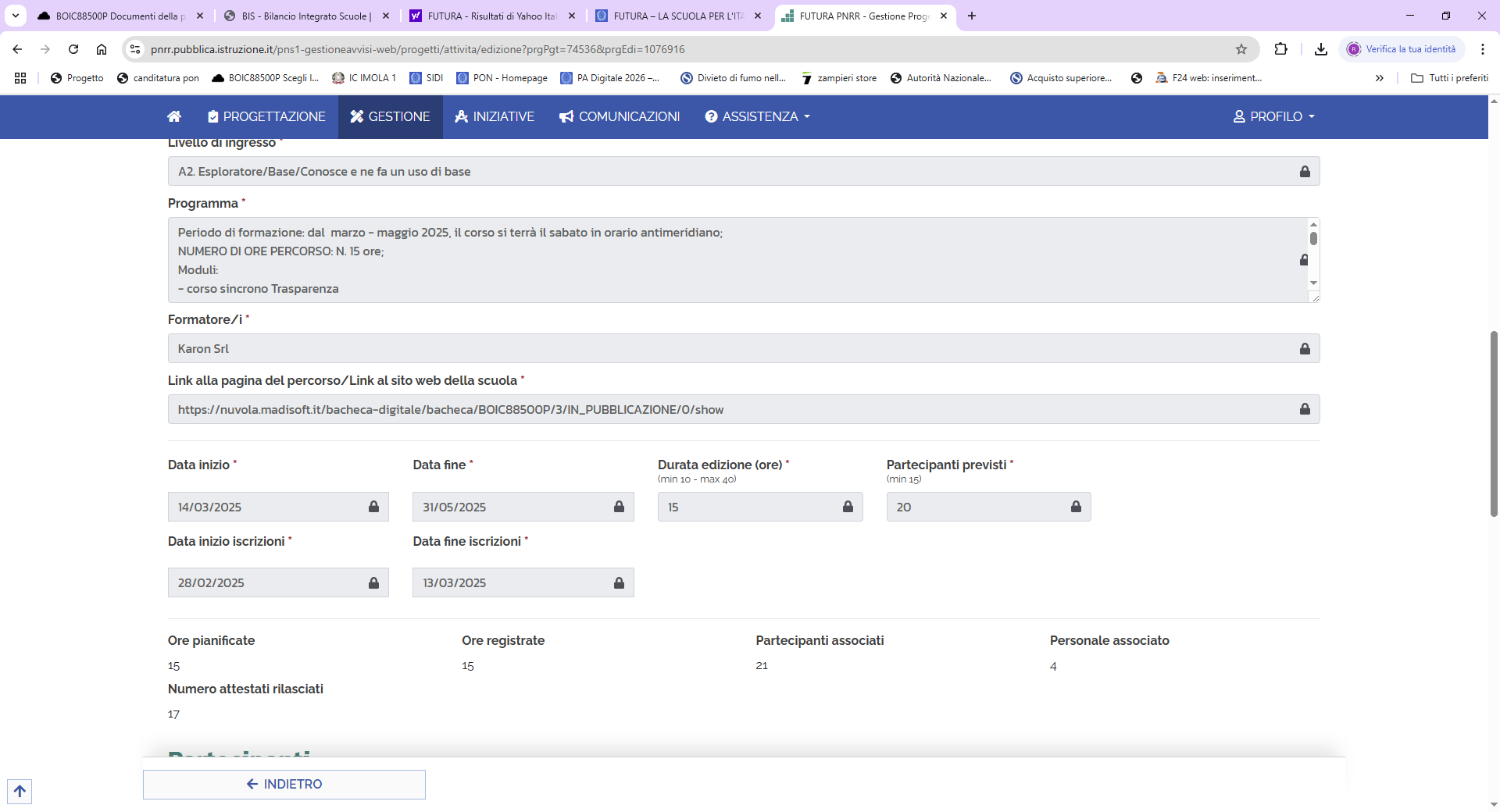
Task: Open the Acquisto superiore bookmark
Action: tap(1061, 78)
